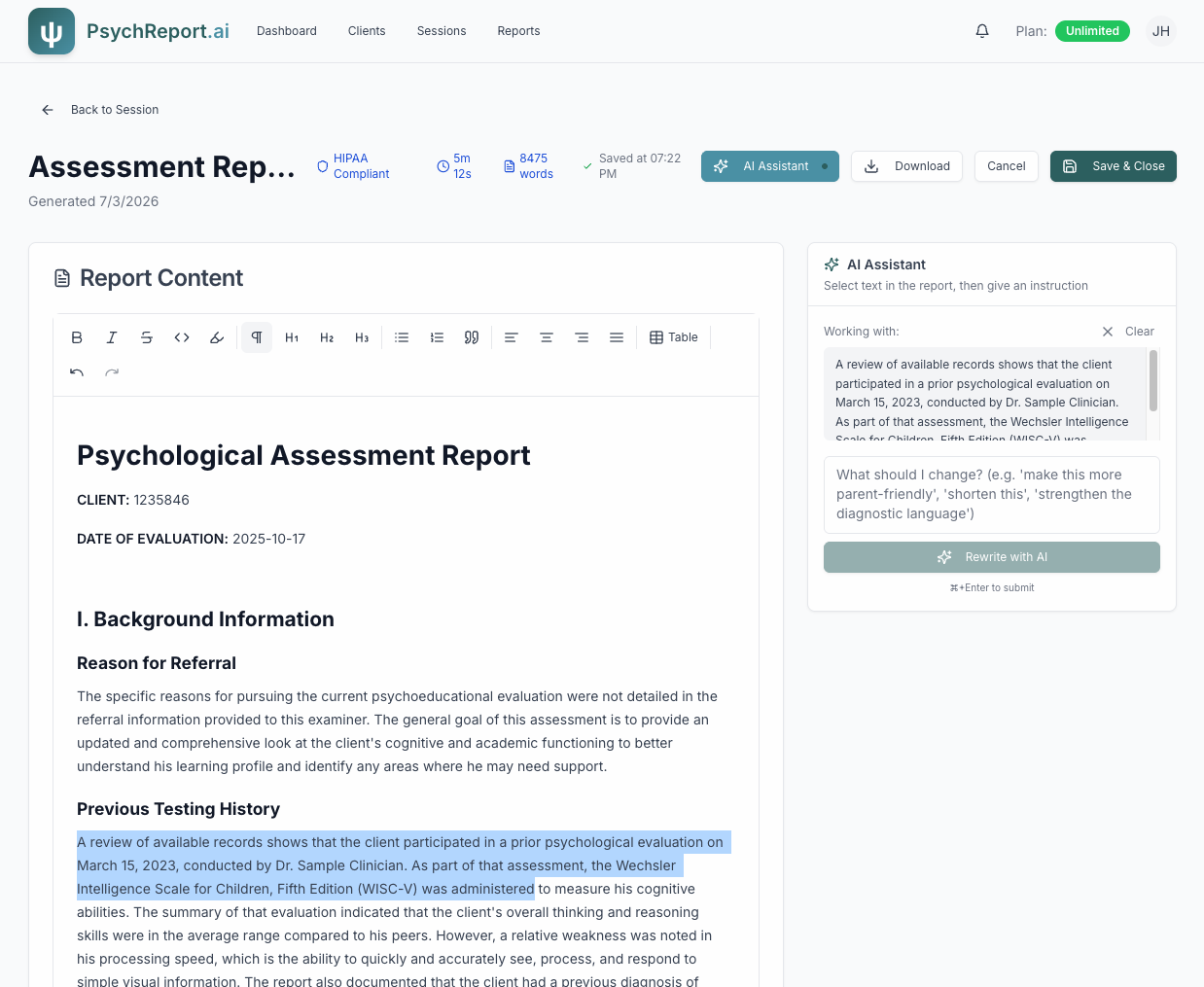Open the Reports page
This screenshot has width=1204, height=987.
point(518,31)
